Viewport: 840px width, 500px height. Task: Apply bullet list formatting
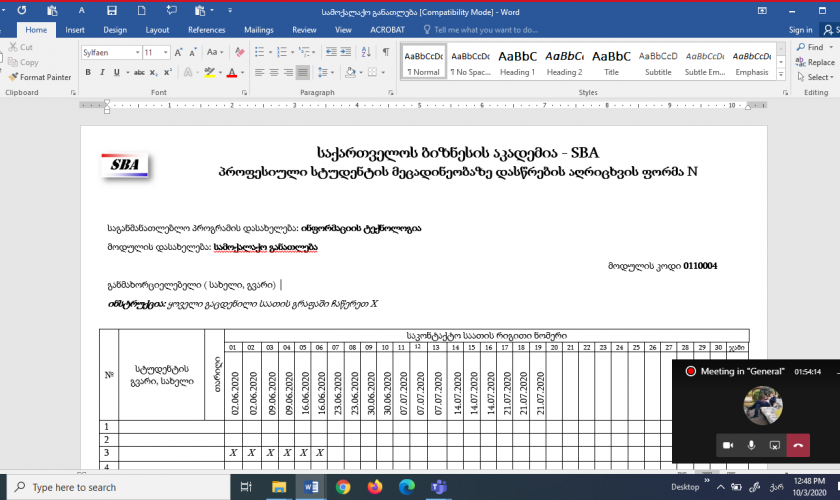pyautogui.click(x=260, y=52)
